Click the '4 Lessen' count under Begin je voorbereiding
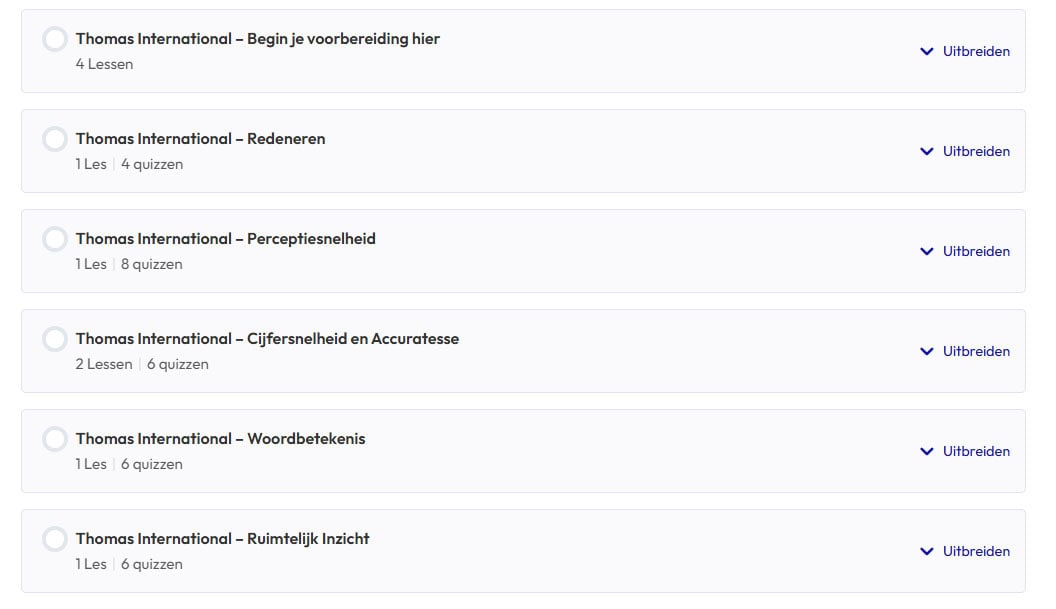Viewport: 1056px width, 609px height. 104,64
